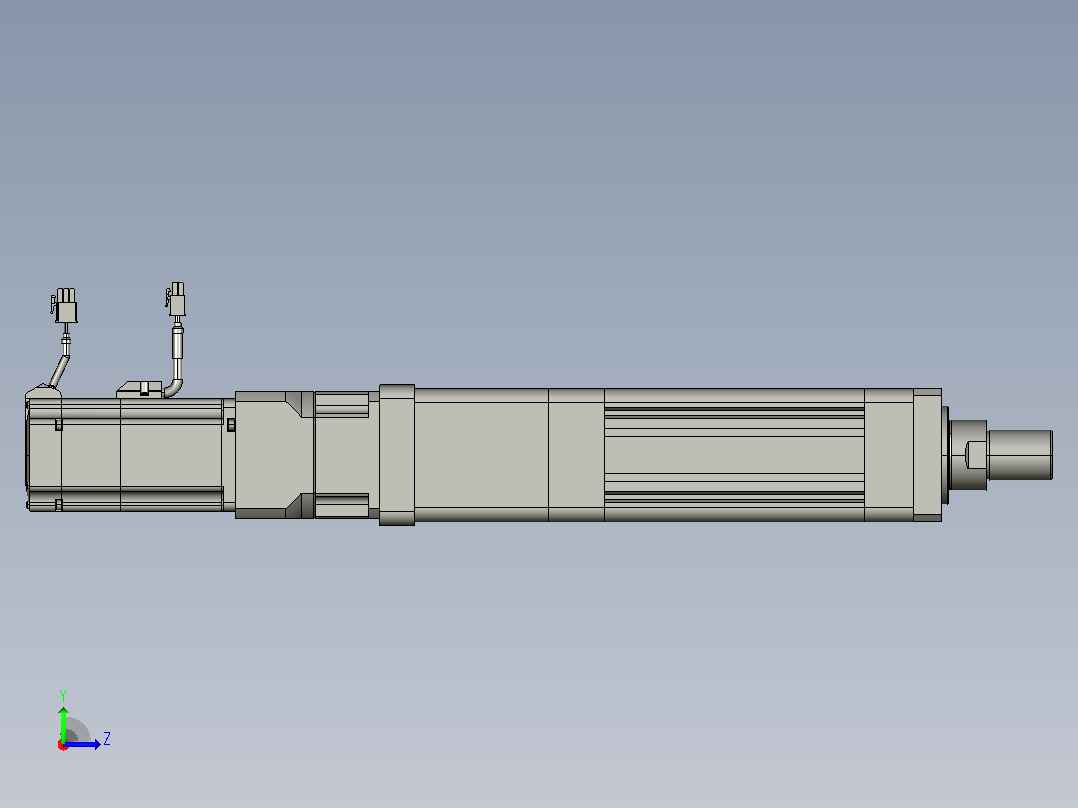The height and width of the screenshot is (808, 1078).
Task: Click the gray arc on the orientation triad
Action: 78,729
